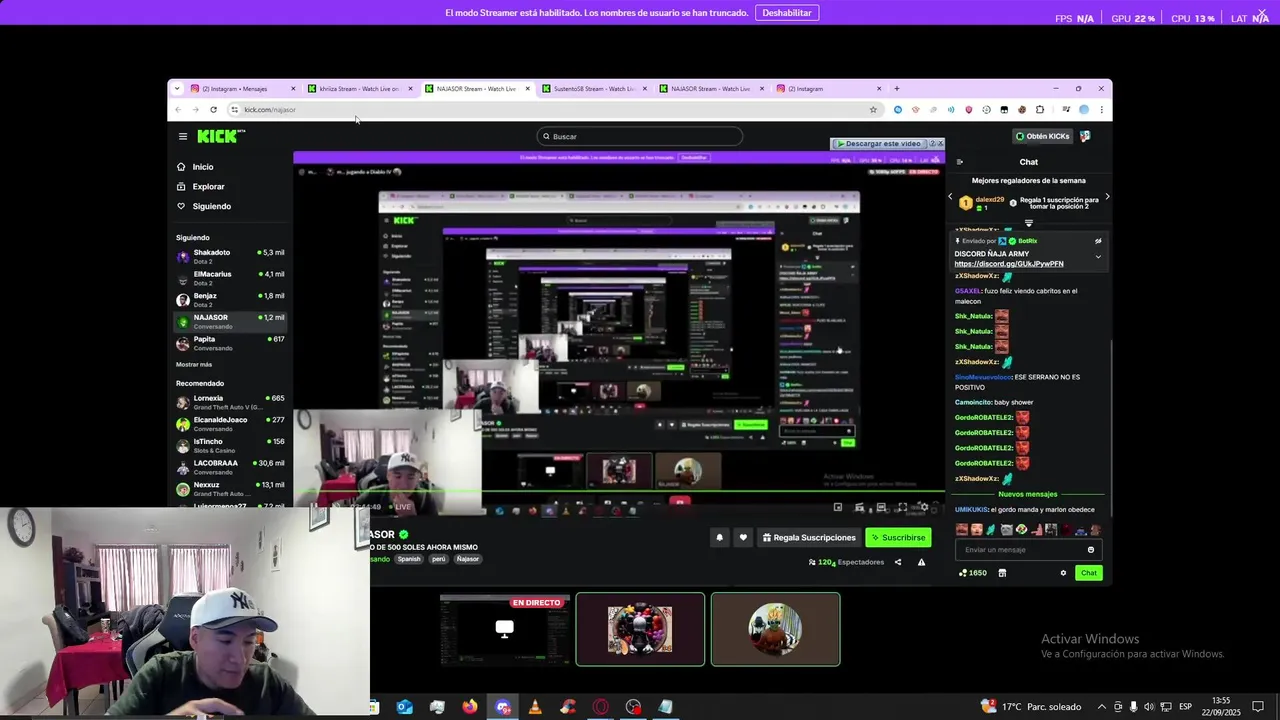Open Firefox from the taskbar
Screen dimensions: 1280x720
[x=470, y=707]
